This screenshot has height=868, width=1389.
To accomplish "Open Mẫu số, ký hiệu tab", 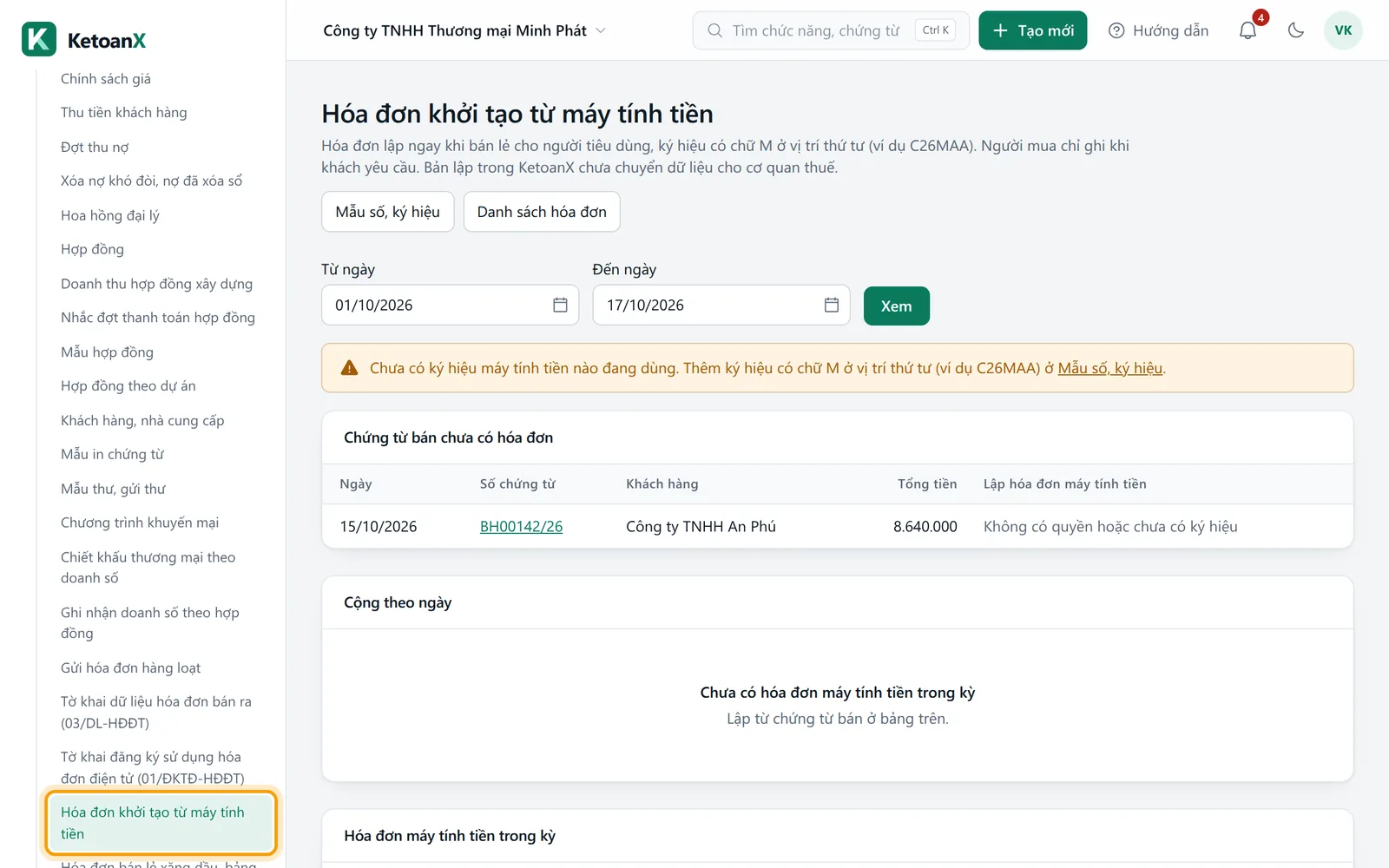I will click(x=387, y=212).
